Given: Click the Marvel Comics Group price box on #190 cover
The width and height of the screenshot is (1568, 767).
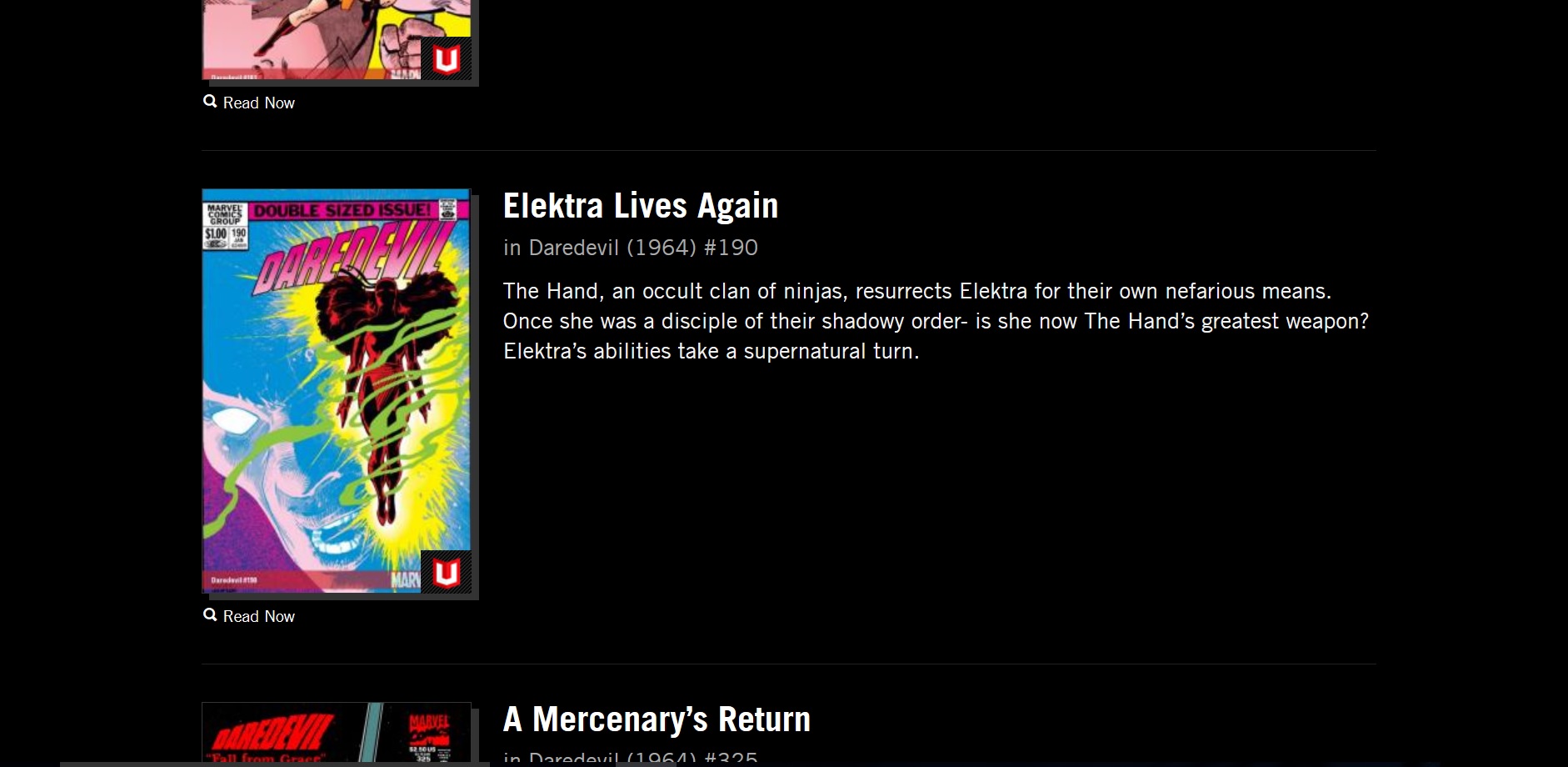Looking at the screenshot, I should pyautogui.click(x=226, y=226).
